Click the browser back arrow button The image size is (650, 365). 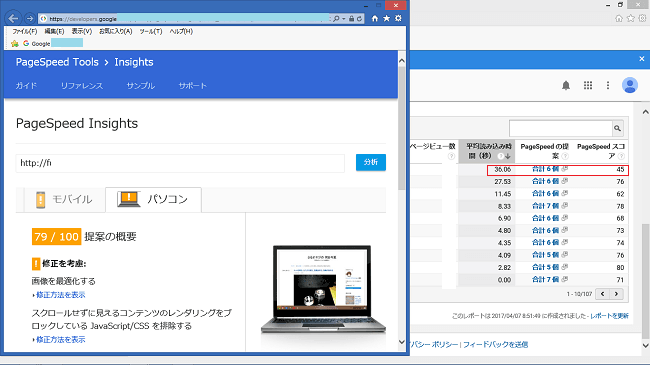coord(13,18)
